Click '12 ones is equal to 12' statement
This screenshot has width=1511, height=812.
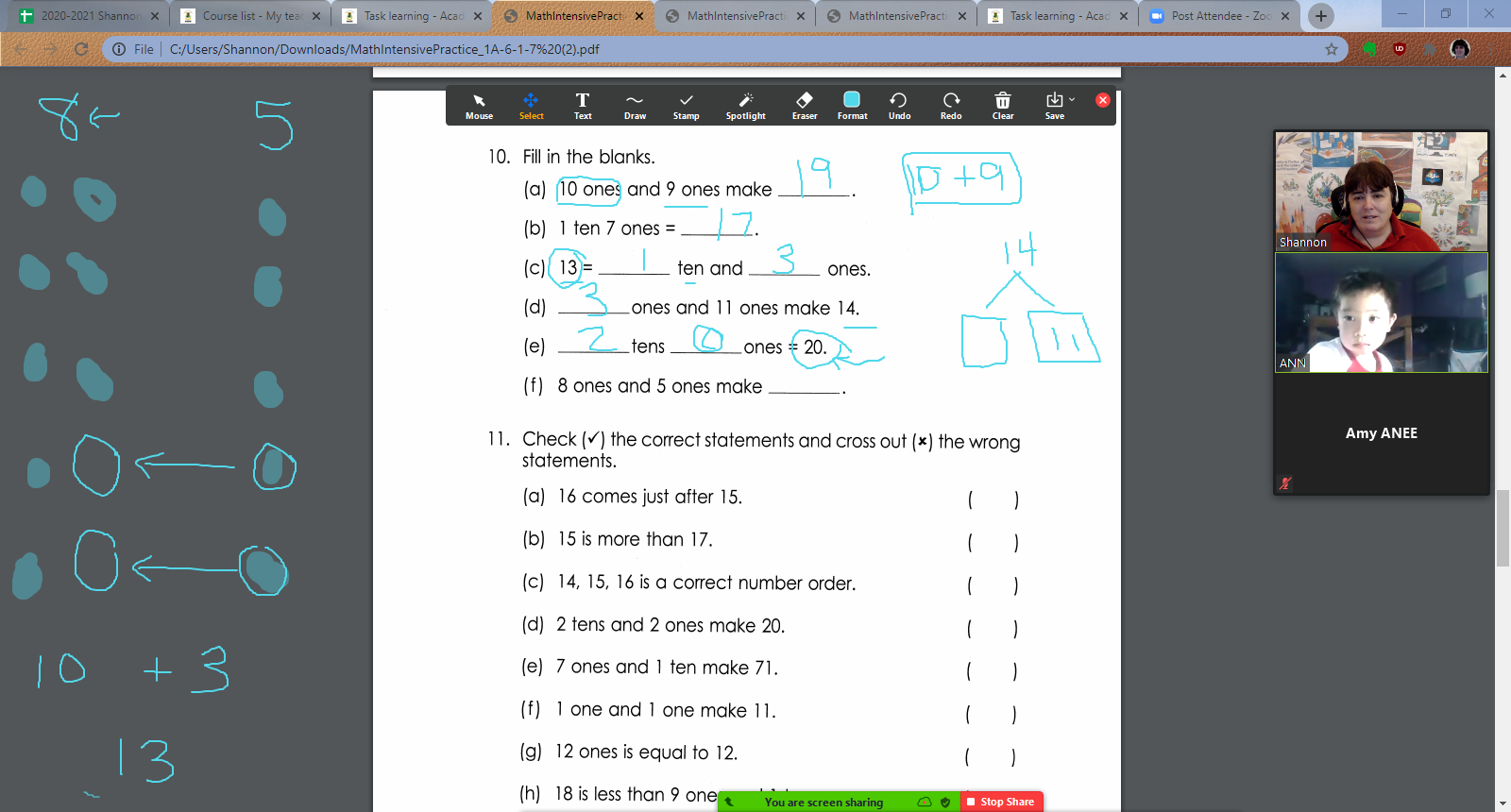pos(647,753)
